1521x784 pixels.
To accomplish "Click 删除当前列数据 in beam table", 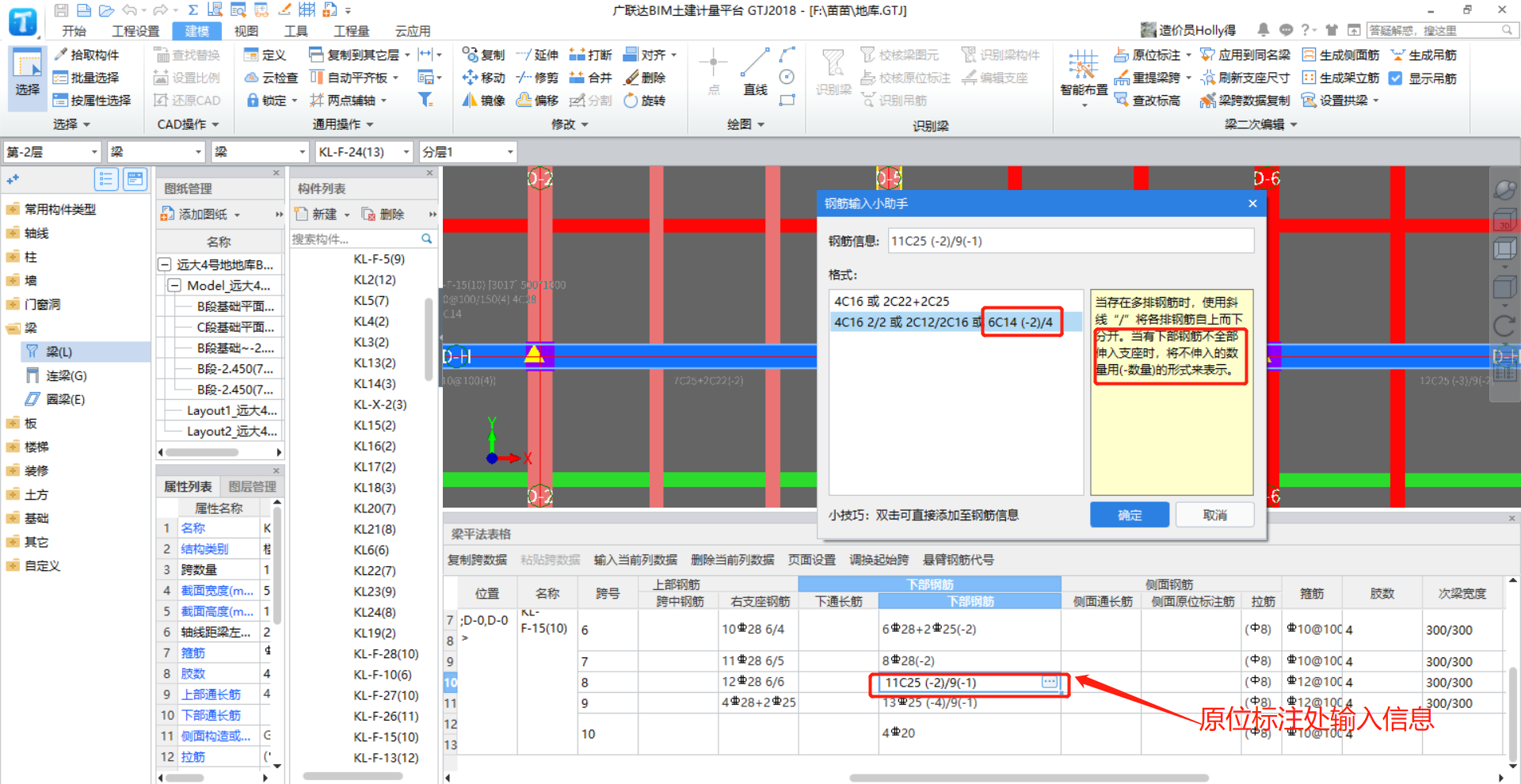I will [732, 560].
